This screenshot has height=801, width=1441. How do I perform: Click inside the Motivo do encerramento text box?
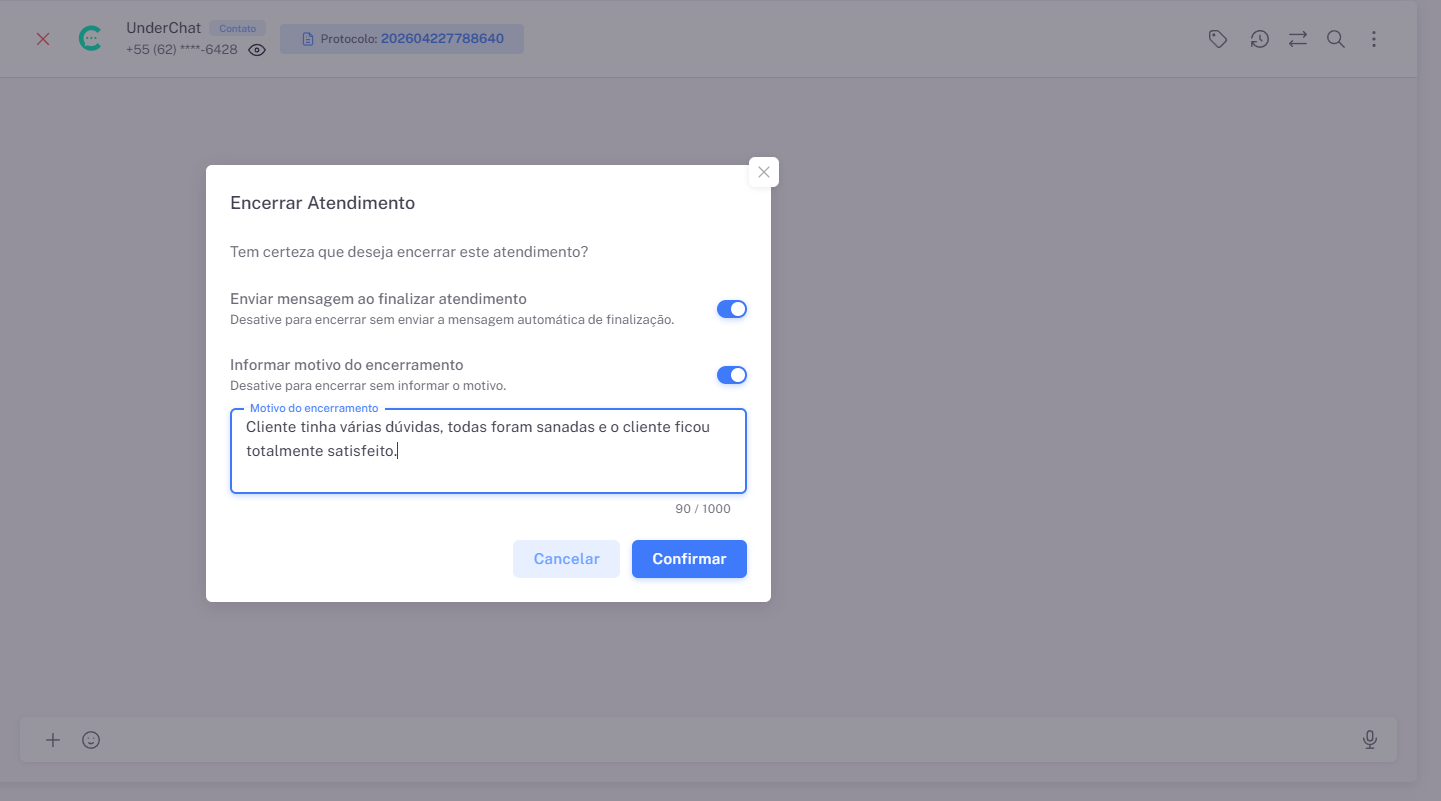pyautogui.click(x=488, y=452)
